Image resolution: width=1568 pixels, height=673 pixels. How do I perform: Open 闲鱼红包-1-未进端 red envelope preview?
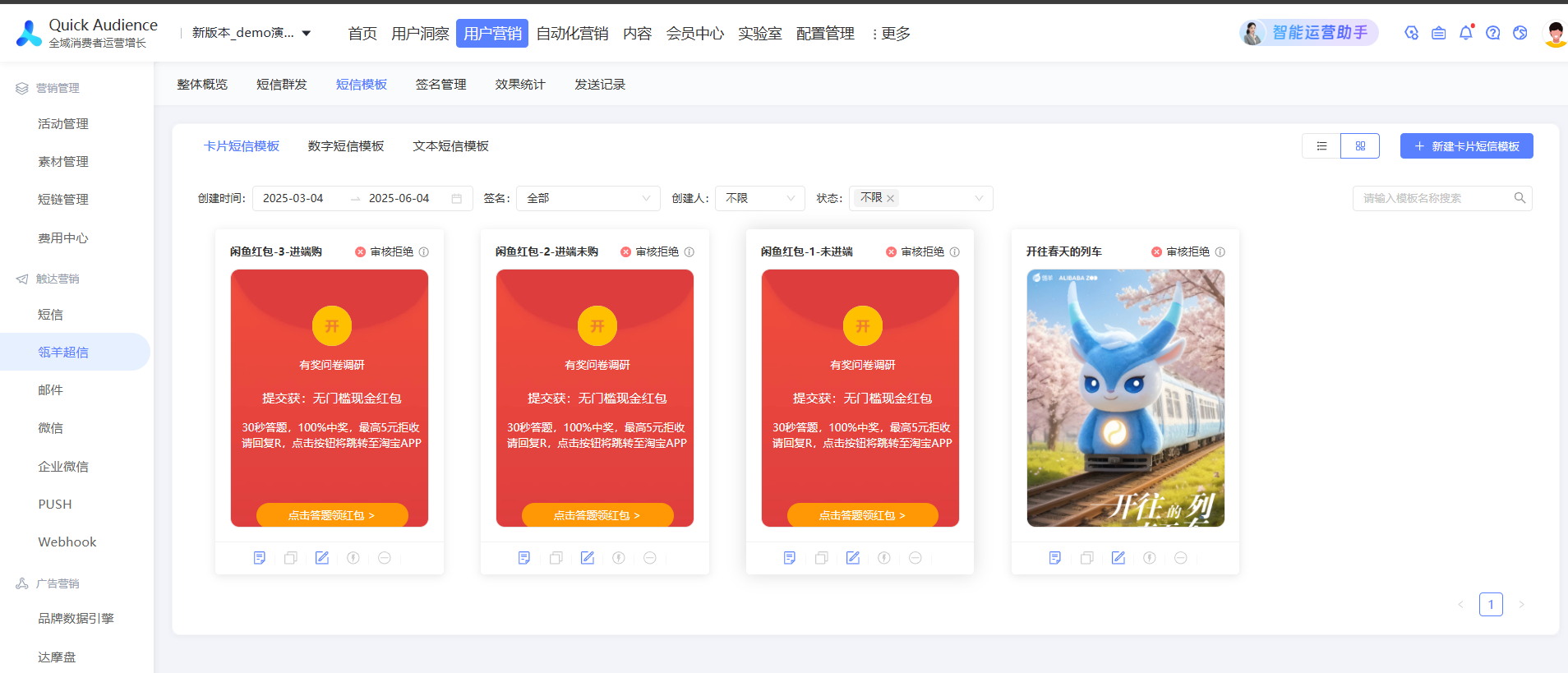[x=860, y=399]
